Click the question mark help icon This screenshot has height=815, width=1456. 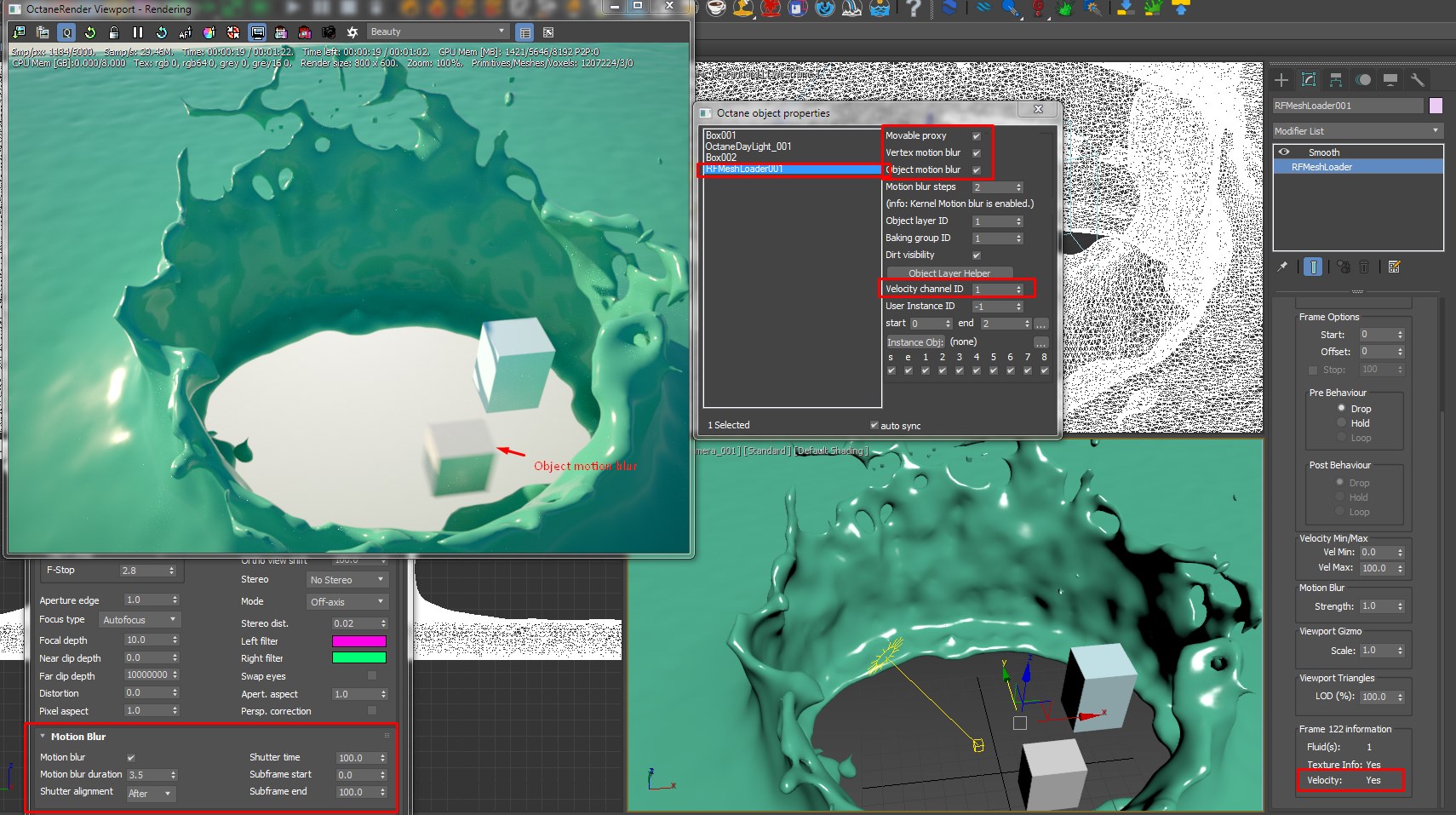(914, 9)
